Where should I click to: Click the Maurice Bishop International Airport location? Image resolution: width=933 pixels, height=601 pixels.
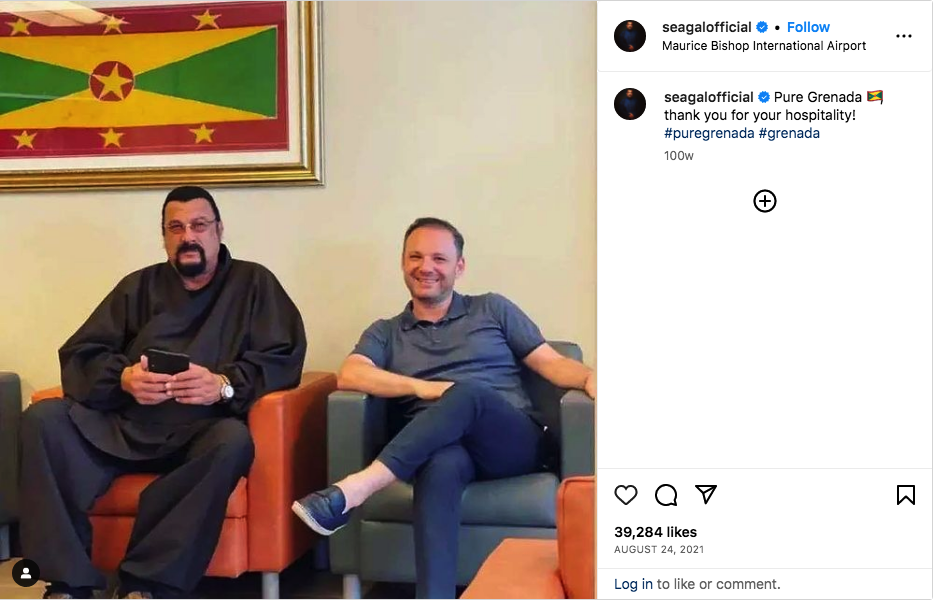point(764,46)
